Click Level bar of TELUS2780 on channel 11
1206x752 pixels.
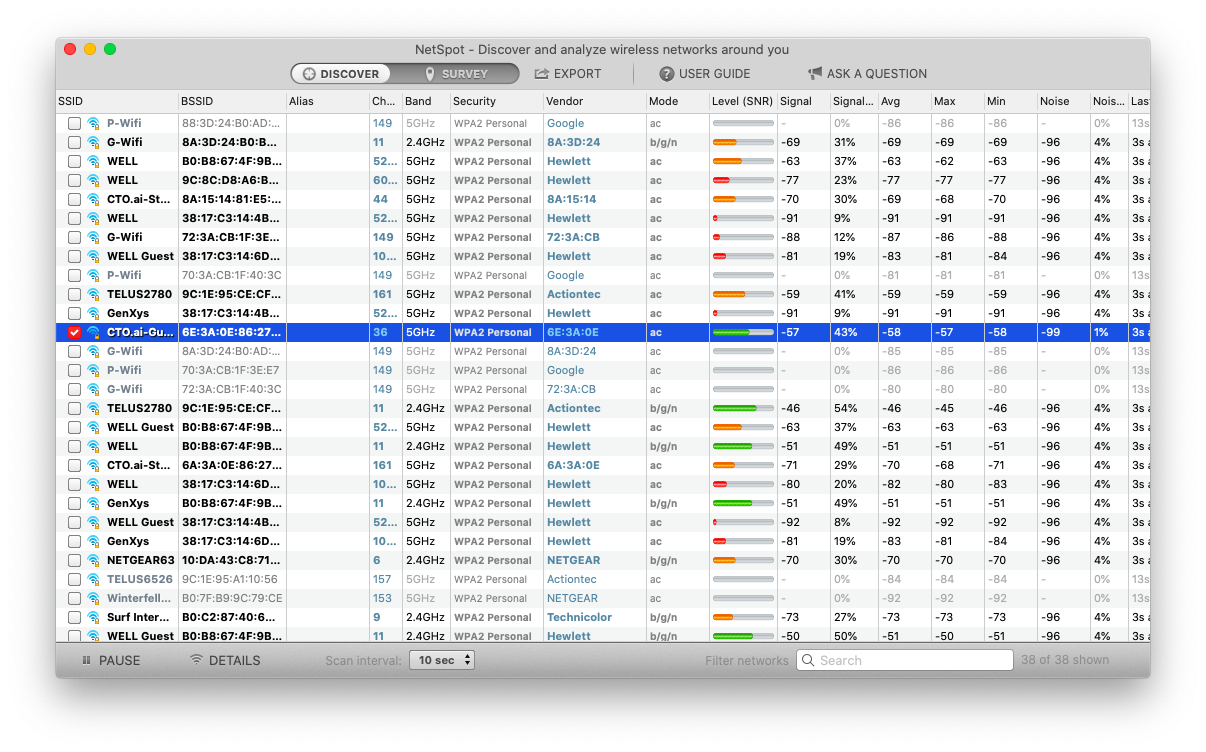[x=743, y=408]
